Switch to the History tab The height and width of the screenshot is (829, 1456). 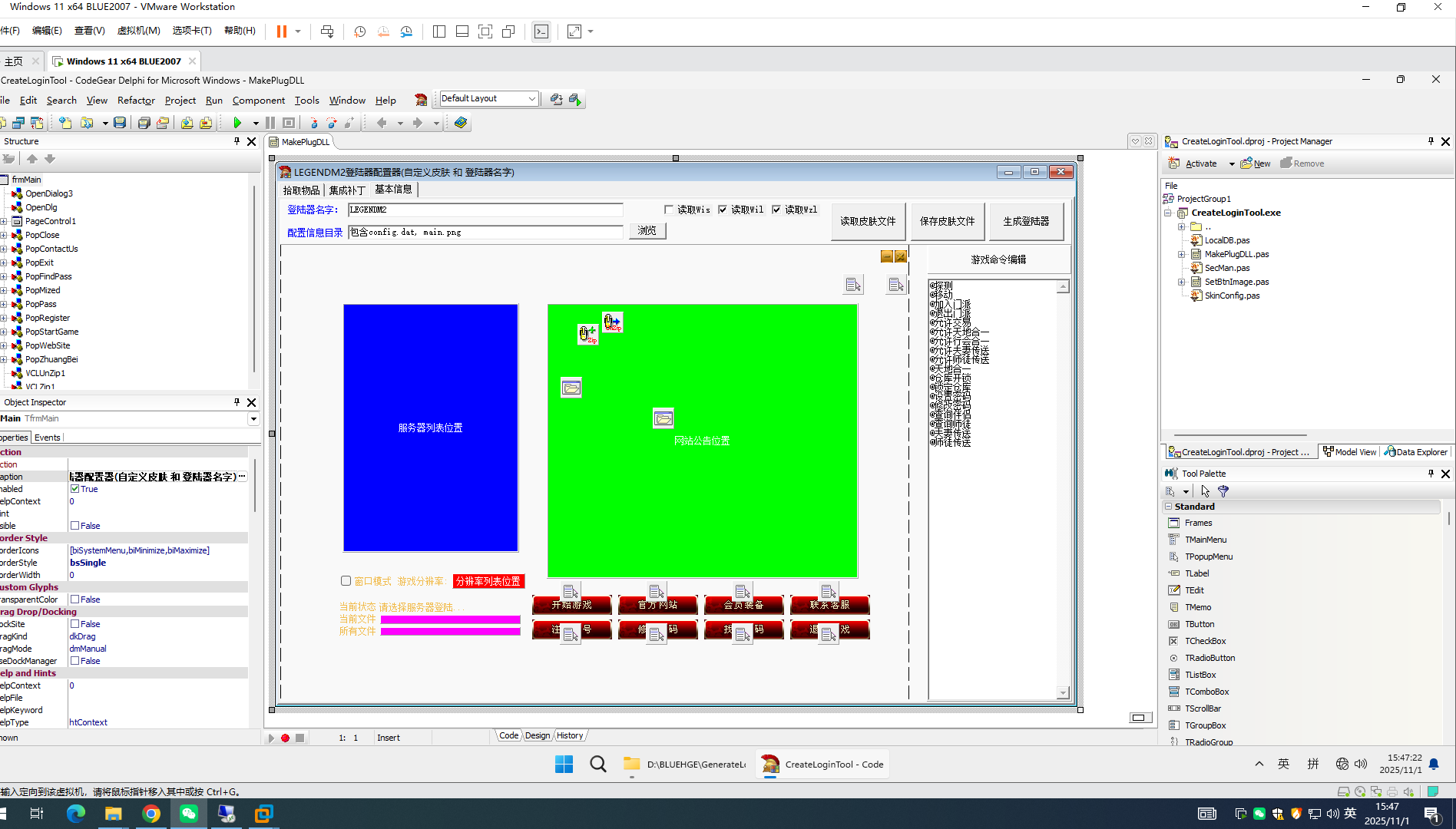[569, 735]
